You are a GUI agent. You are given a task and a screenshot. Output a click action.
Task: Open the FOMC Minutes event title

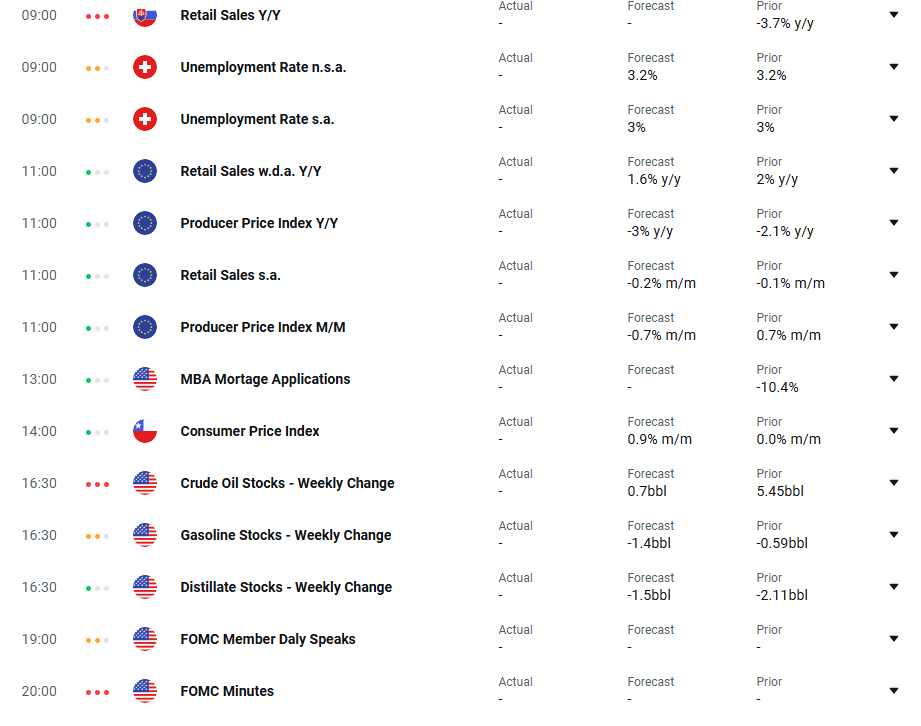227,691
